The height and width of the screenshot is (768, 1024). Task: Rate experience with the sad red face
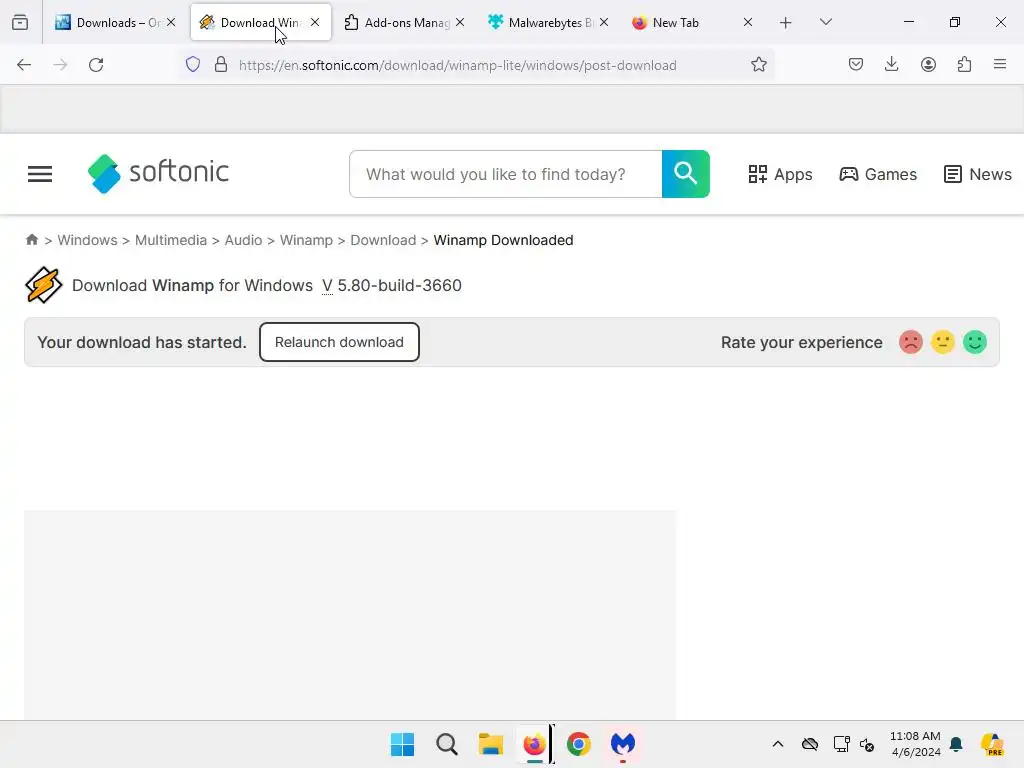(910, 342)
